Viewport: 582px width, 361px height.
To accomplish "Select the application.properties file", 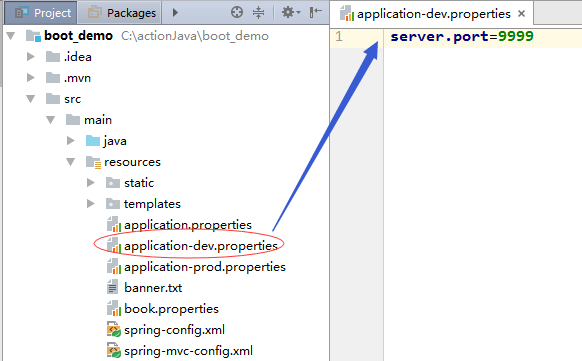I will pos(188,225).
